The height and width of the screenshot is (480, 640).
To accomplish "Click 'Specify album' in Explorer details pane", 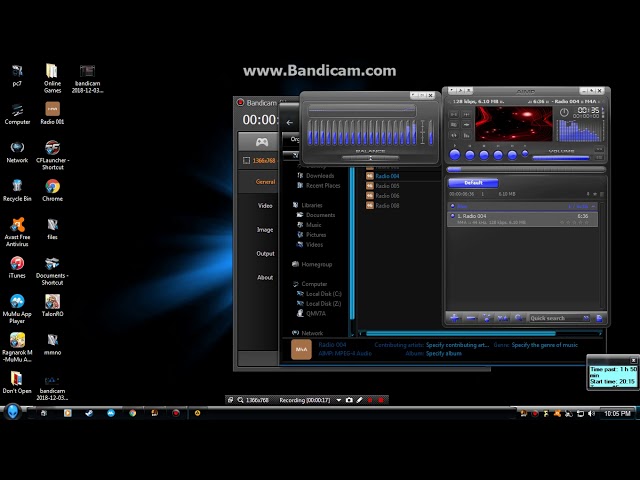I will [x=444, y=353].
